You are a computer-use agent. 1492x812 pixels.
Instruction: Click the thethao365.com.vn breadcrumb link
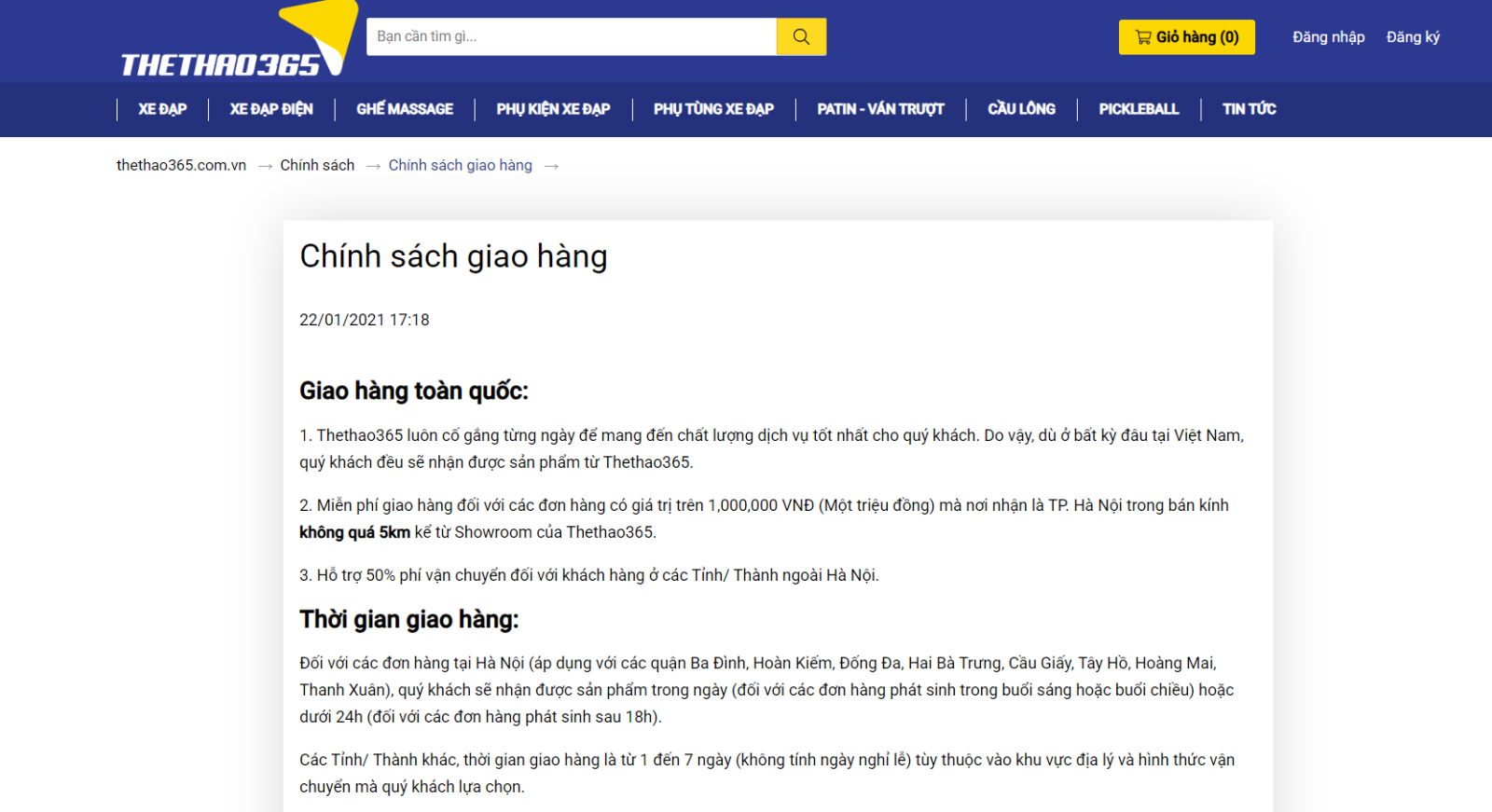181,165
